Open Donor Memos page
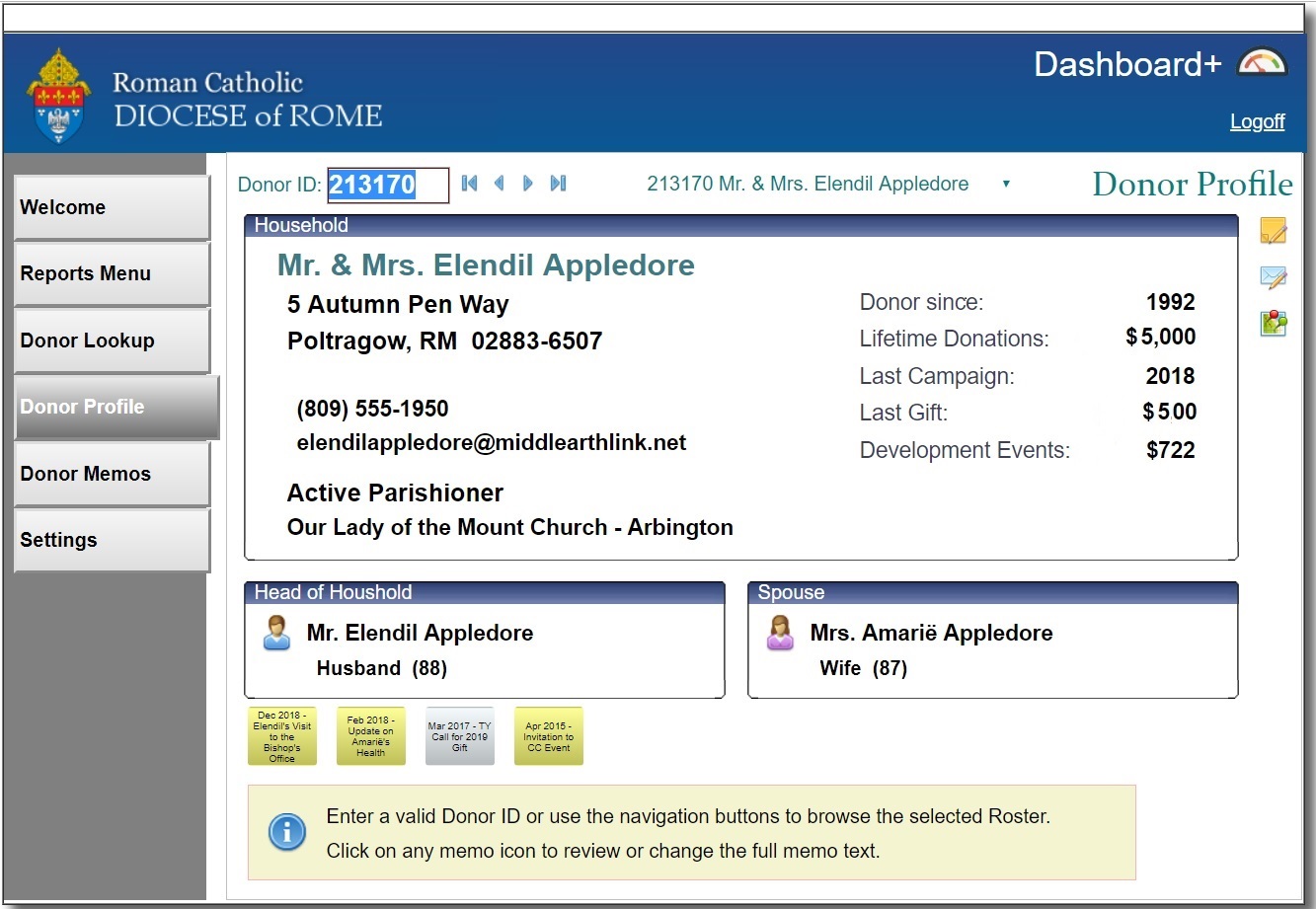The height and width of the screenshot is (909, 1316). (112, 474)
